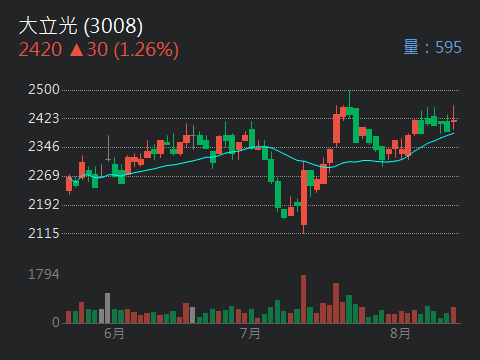The width and height of the screenshot is (480, 360).
Task: Click the 2192 price axis label
Action: (x=44, y=204)
